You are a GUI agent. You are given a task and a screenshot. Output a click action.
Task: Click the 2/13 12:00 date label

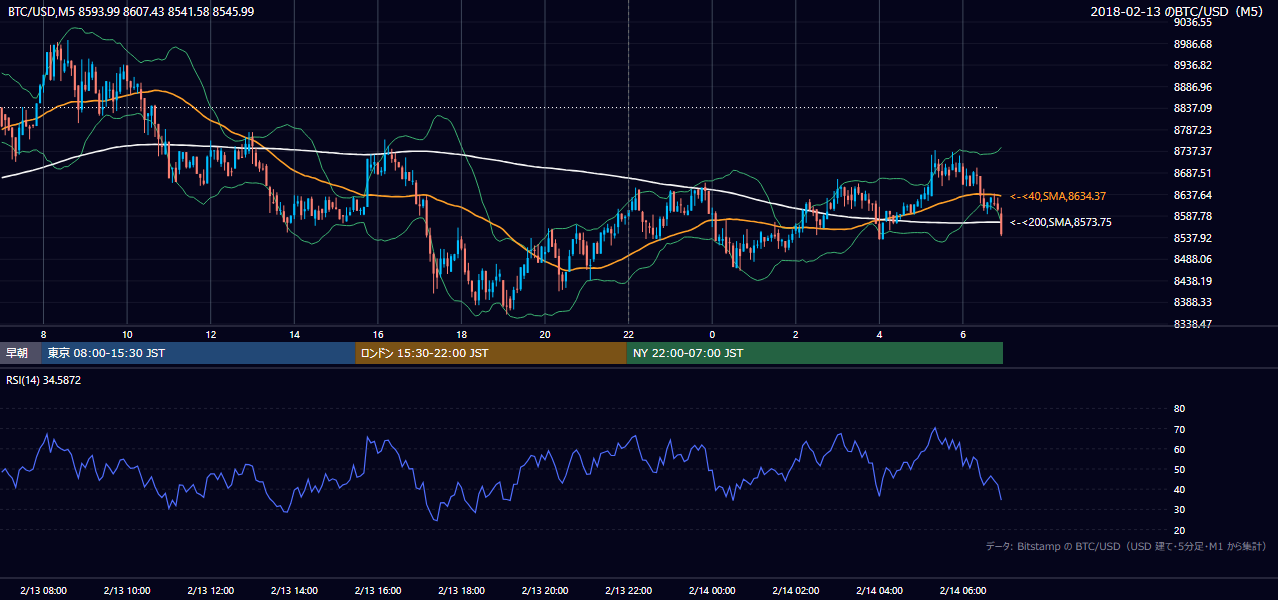coord(211,591)
